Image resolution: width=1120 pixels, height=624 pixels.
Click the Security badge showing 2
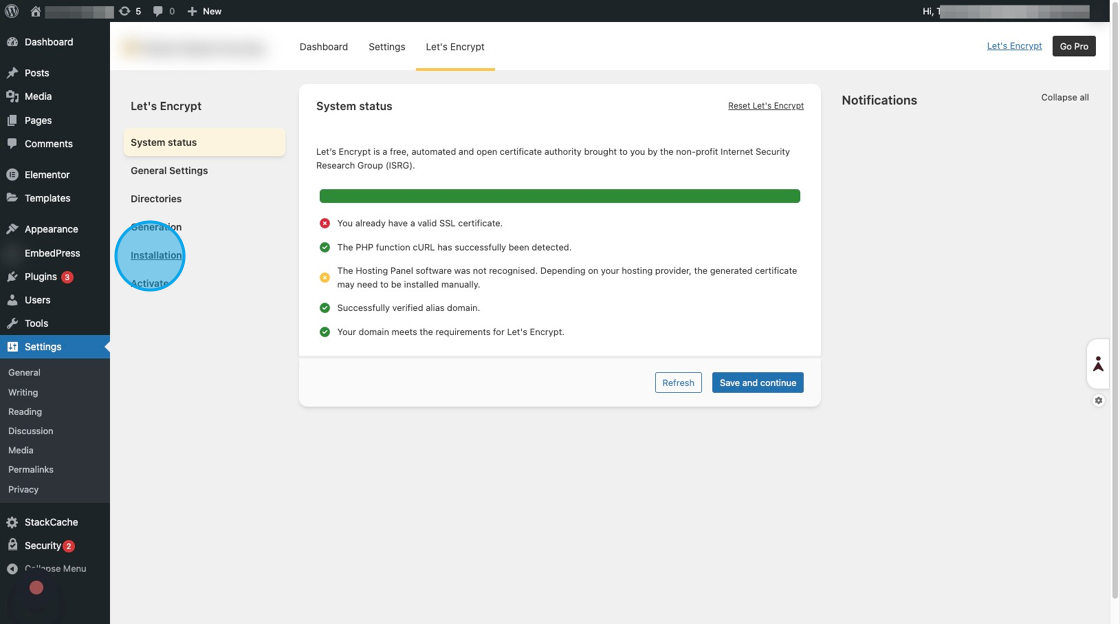pos(69,546)
